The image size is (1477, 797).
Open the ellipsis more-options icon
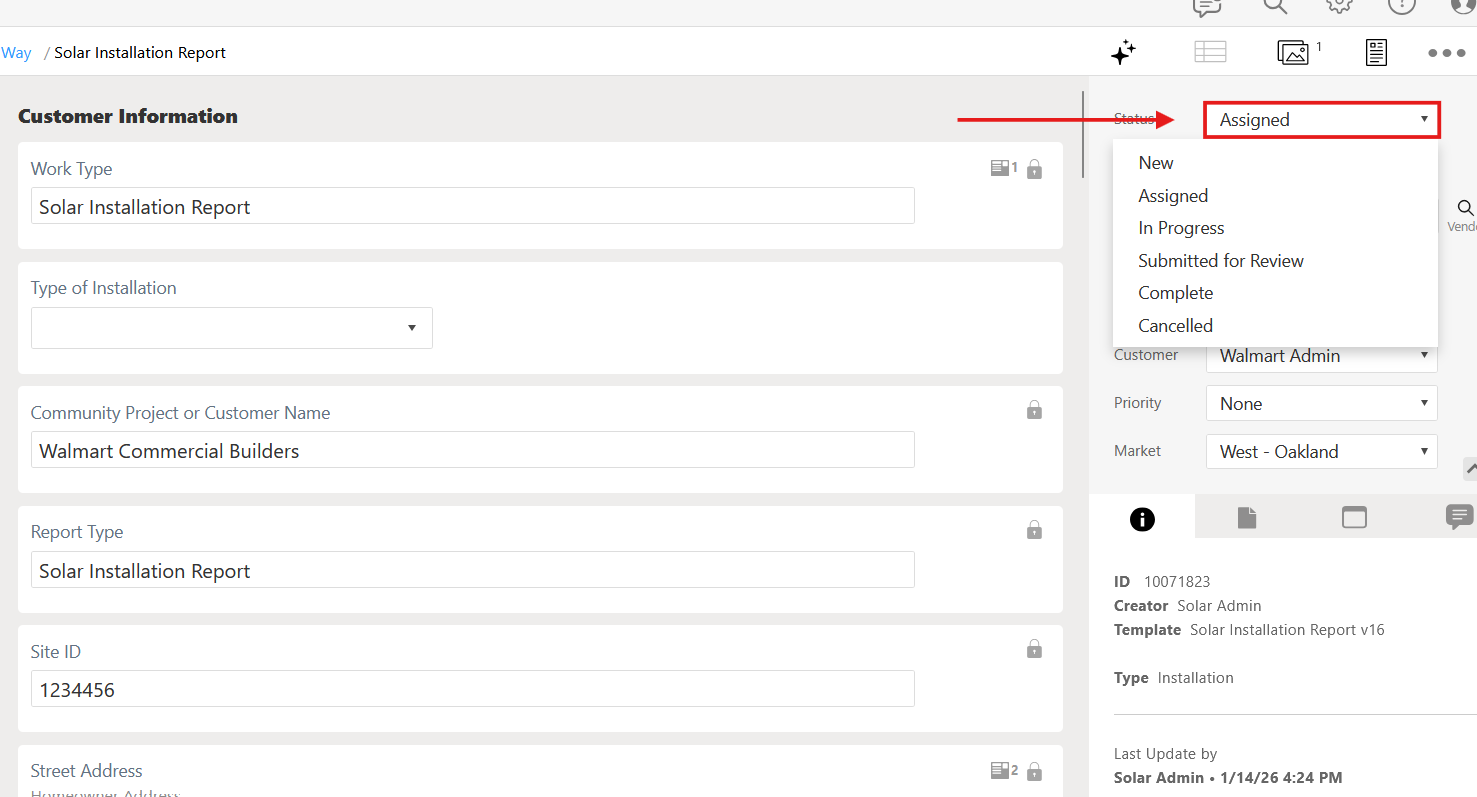coord(1447,54)
